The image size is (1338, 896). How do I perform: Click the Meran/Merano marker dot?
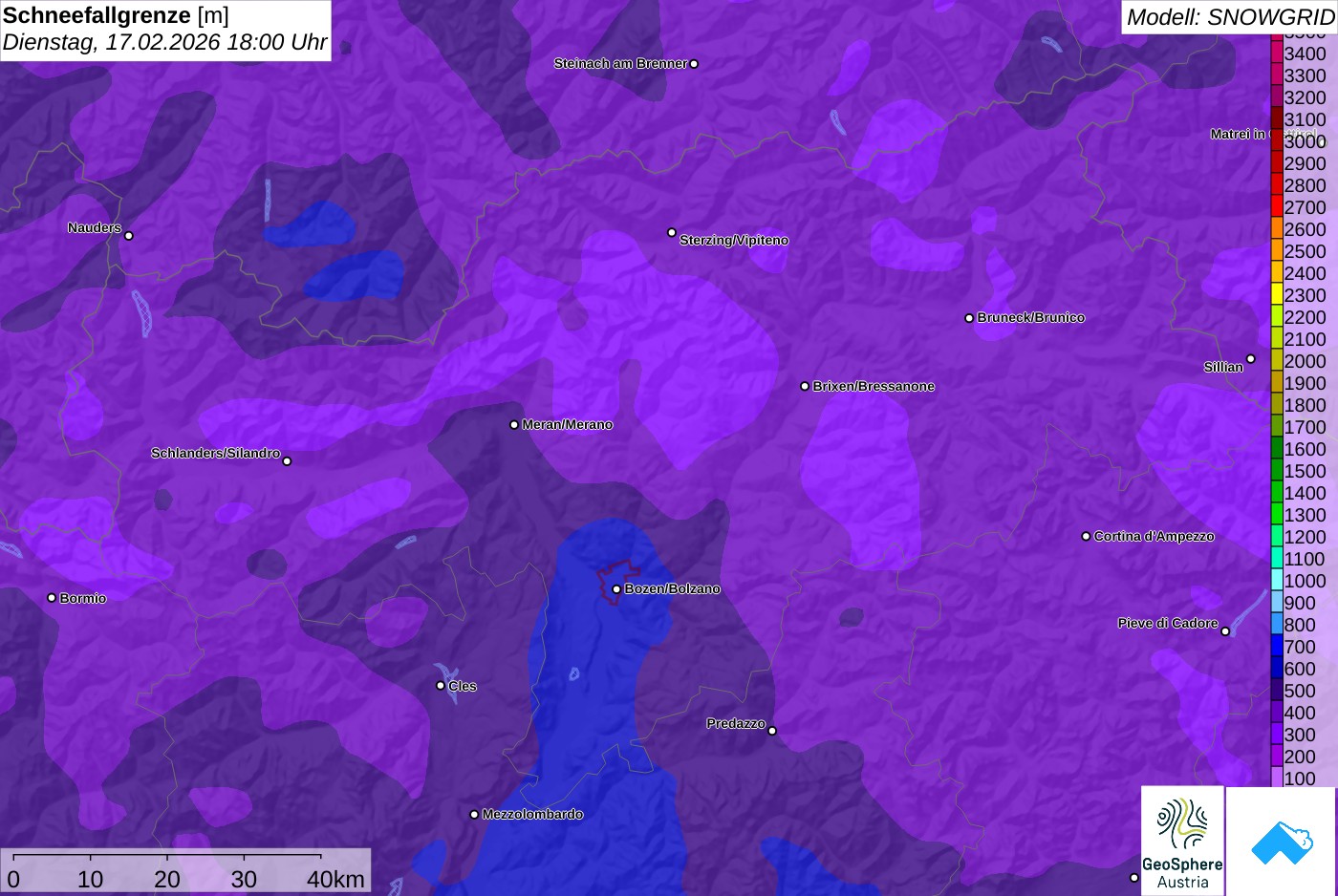514,425
